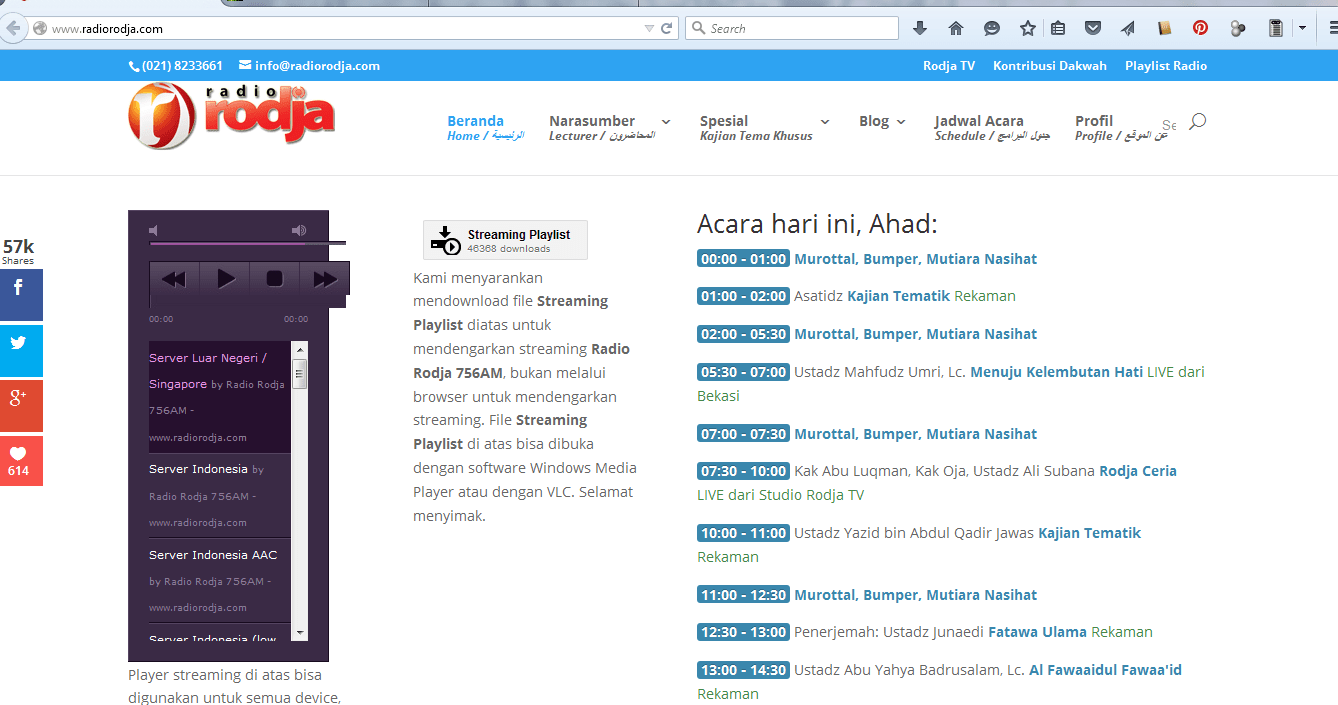Viewport: 1338px width, 705px height.
Task: Click the paper plane send icon
Action: 1128,29
